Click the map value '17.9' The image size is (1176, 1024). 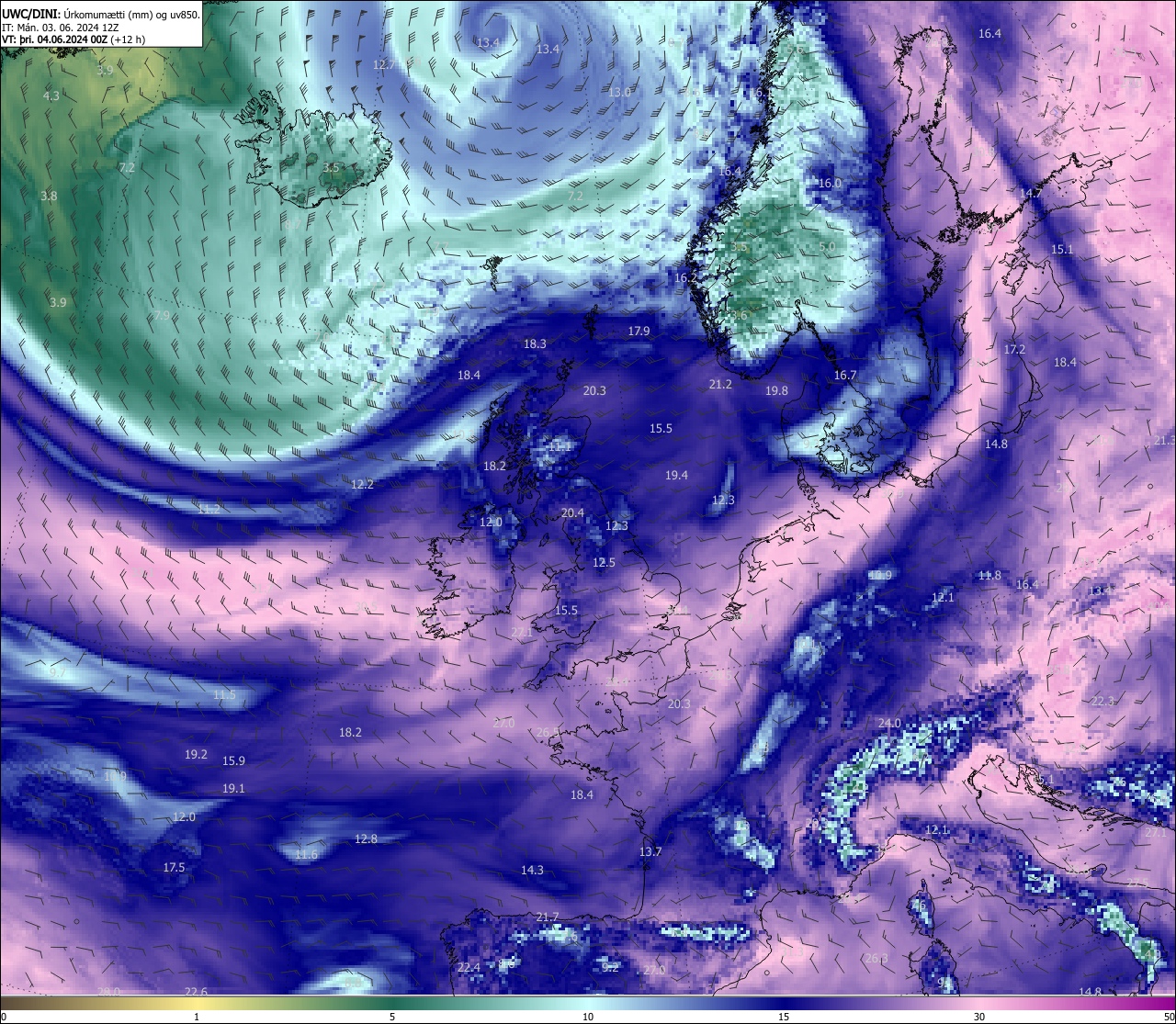(639, 331)
